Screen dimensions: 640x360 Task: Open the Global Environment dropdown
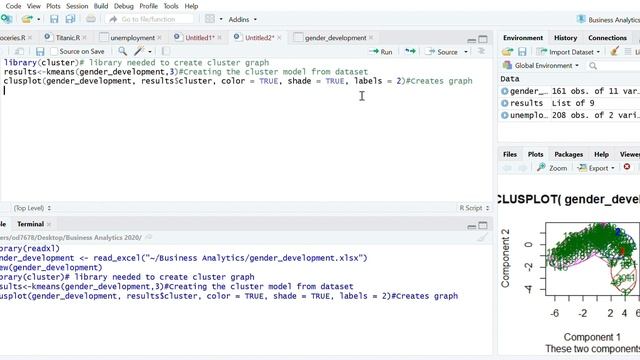[x=541, y=65]
